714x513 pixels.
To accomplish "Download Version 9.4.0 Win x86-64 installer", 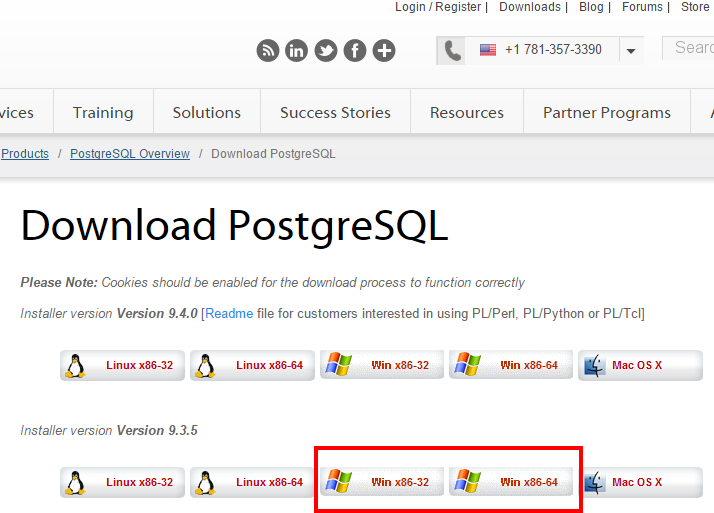I will tap(511, 365).
